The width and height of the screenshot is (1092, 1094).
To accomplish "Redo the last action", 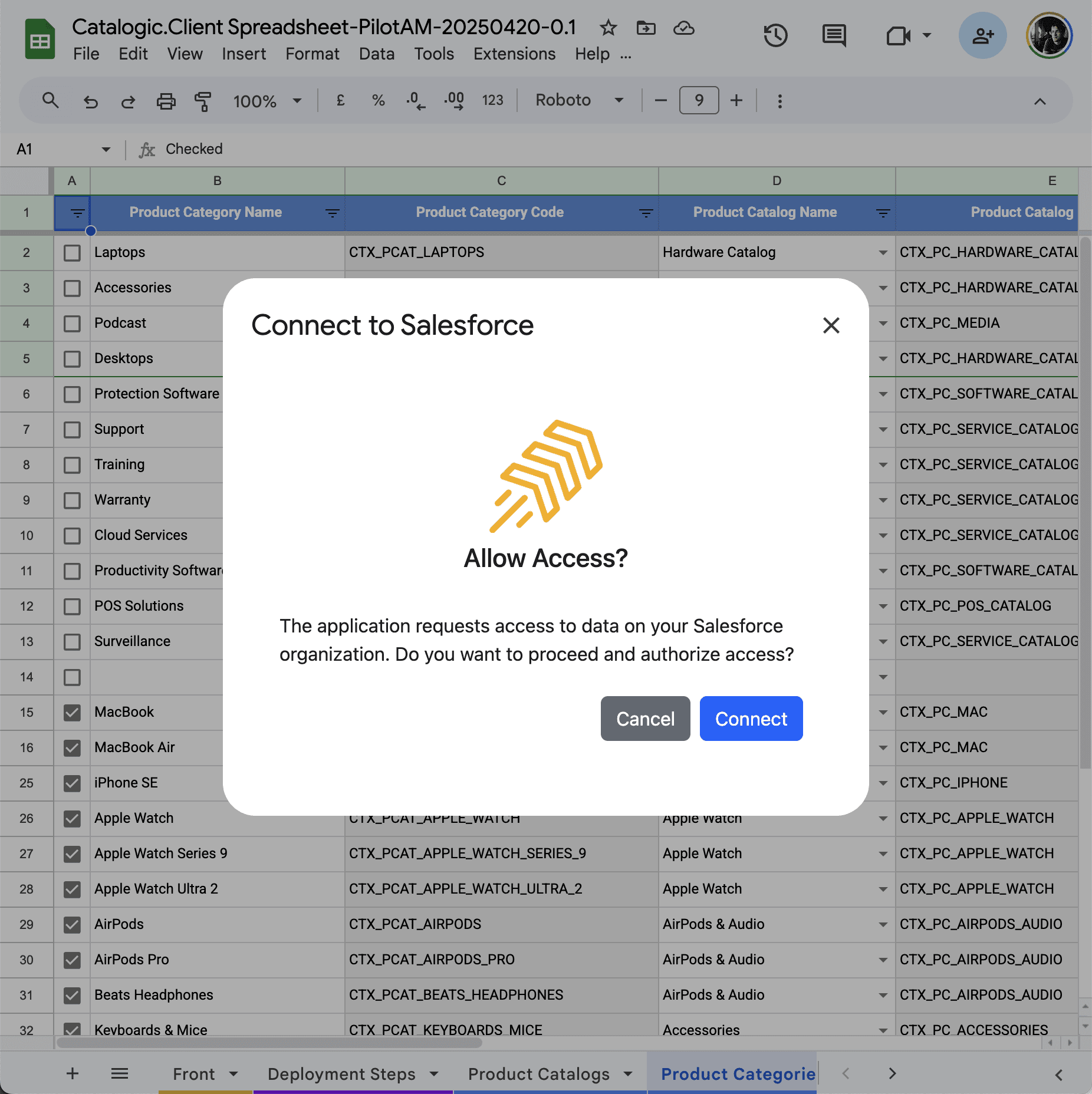I will (x=128, y=101).
